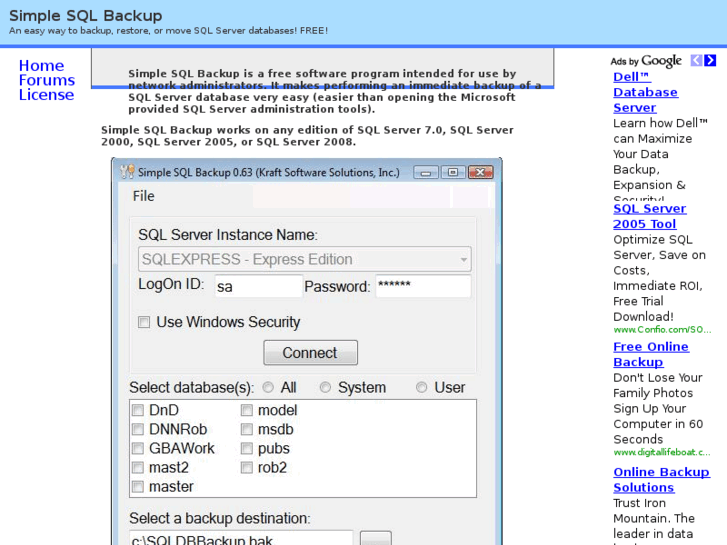Select the All databases radio button
The width and height of the screenshot is (727, 545).
pyautogui.click(x=268, y=387)
